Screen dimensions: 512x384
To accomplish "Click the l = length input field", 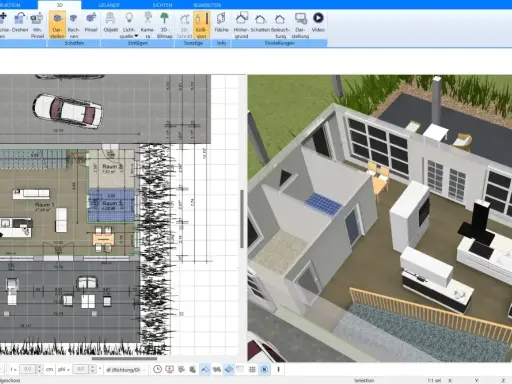I will (28, 369).
